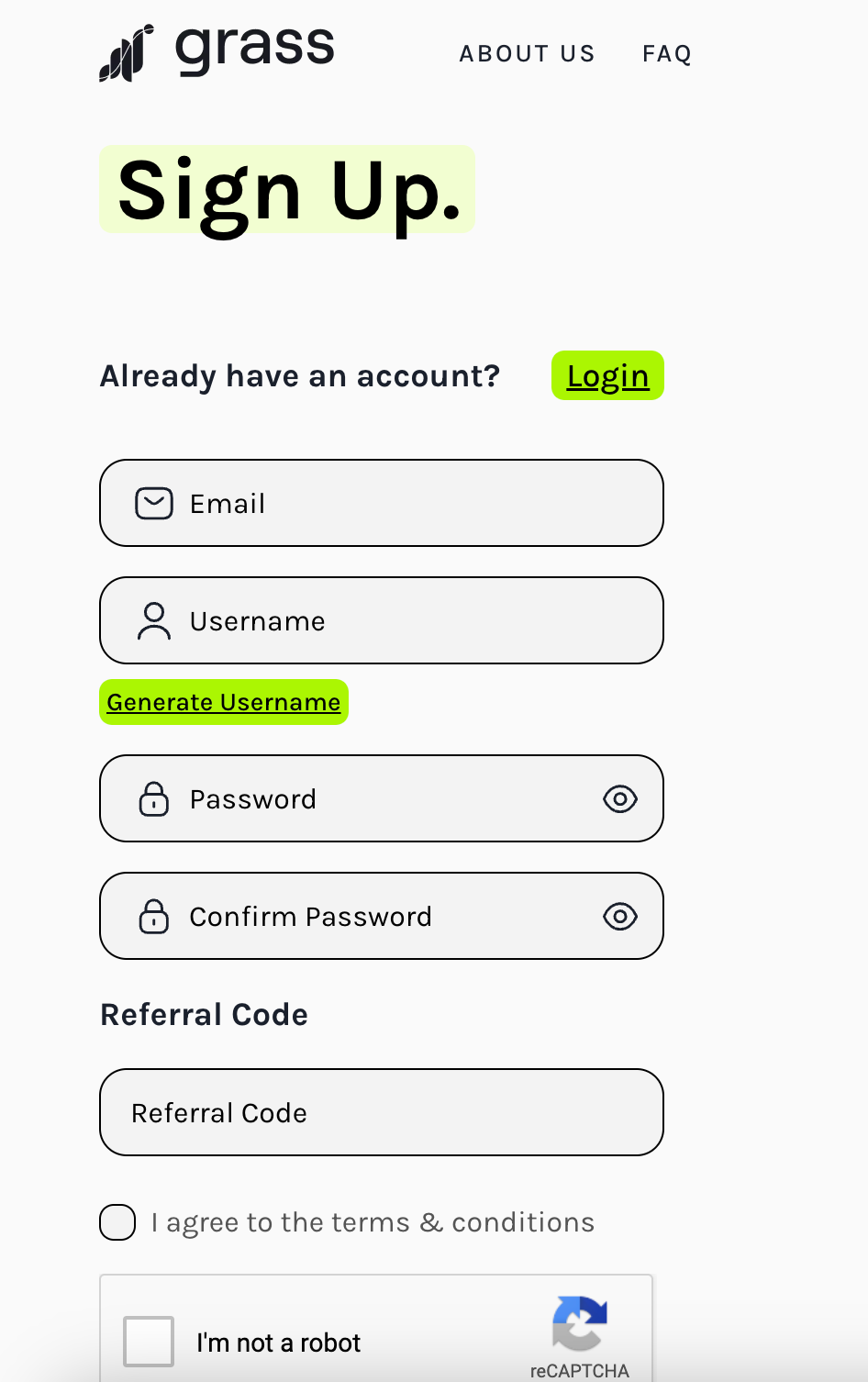Click into the Username text field
868x1382 pixels.
404,621
